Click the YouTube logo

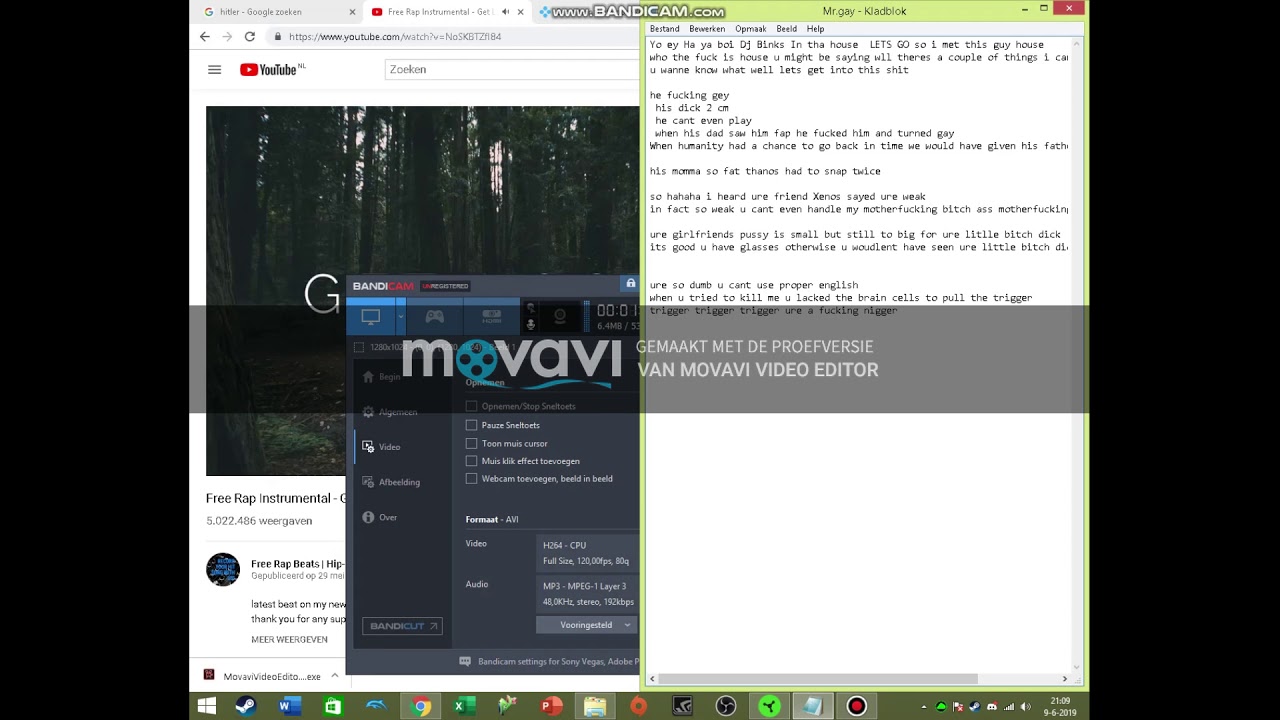click(271, 69)
